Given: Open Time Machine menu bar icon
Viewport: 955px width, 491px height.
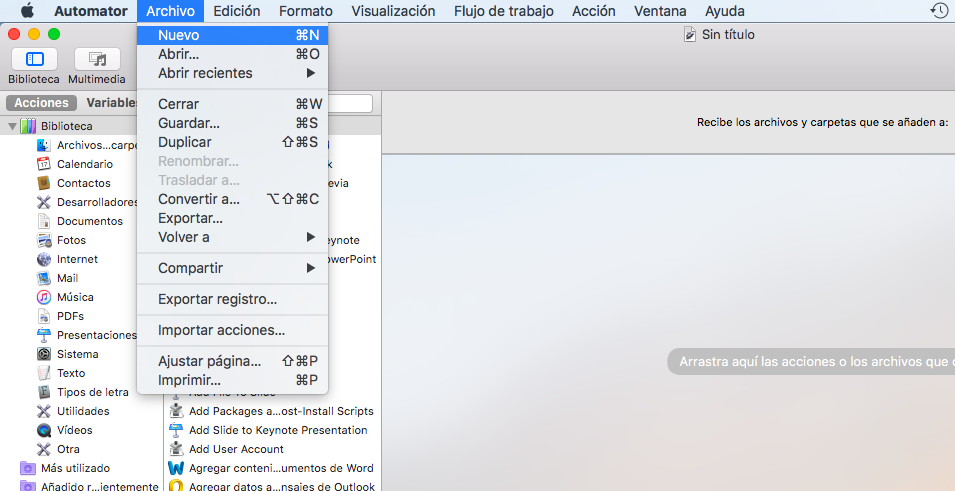Looking at the screenshot, I should (x=940, y=10).
